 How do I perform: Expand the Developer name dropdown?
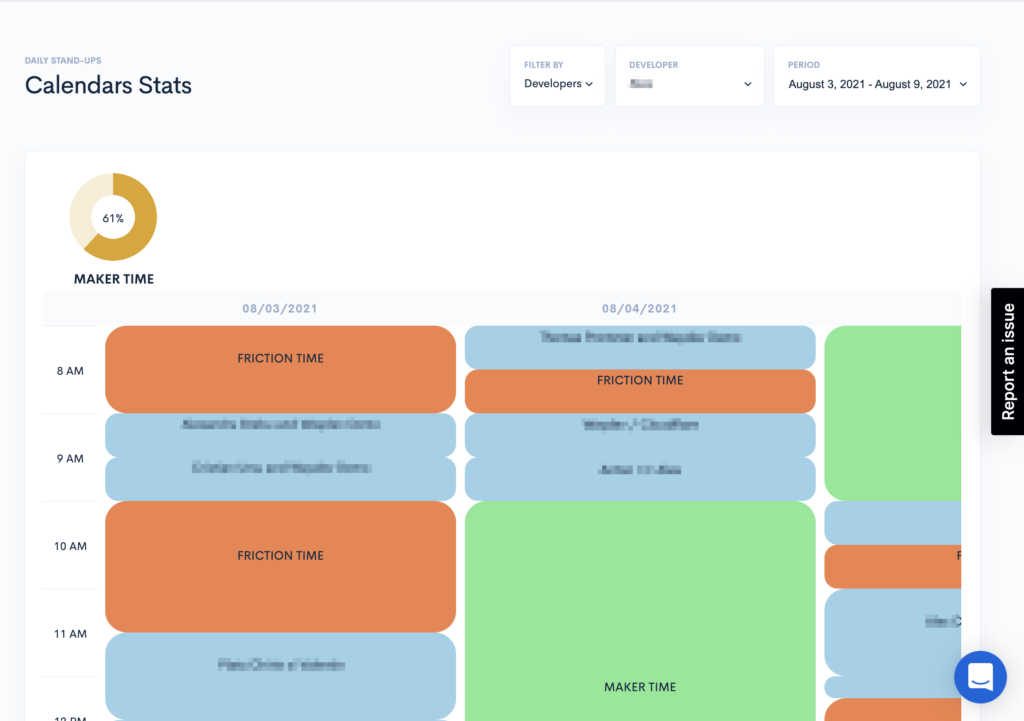690,76
